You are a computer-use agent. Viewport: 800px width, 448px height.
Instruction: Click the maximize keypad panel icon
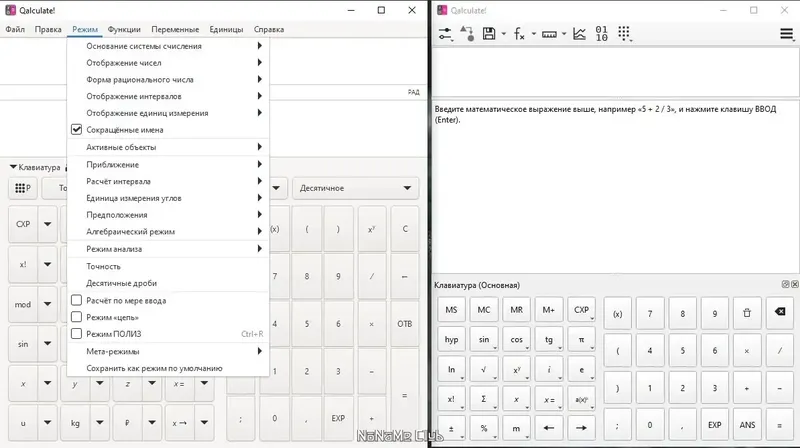[x=786, y=284]
